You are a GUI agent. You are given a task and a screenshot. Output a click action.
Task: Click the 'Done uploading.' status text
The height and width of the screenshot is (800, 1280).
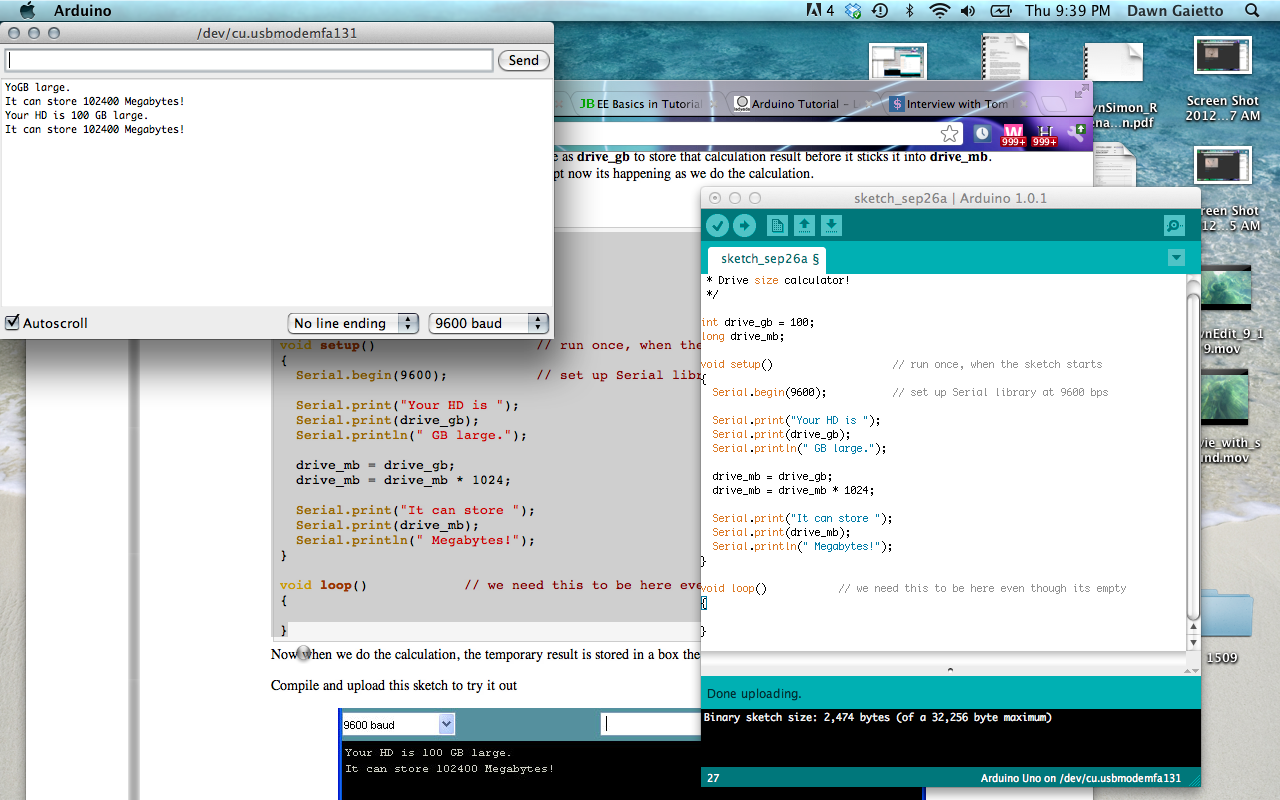tap(754, 693)
